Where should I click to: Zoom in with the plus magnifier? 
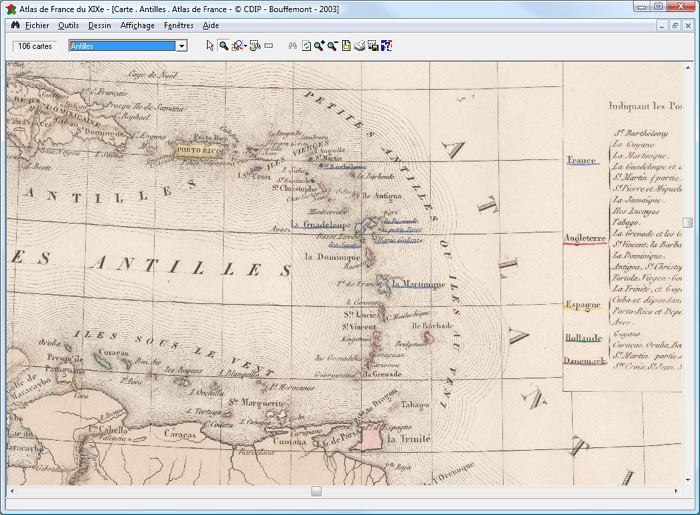[319, 46]
